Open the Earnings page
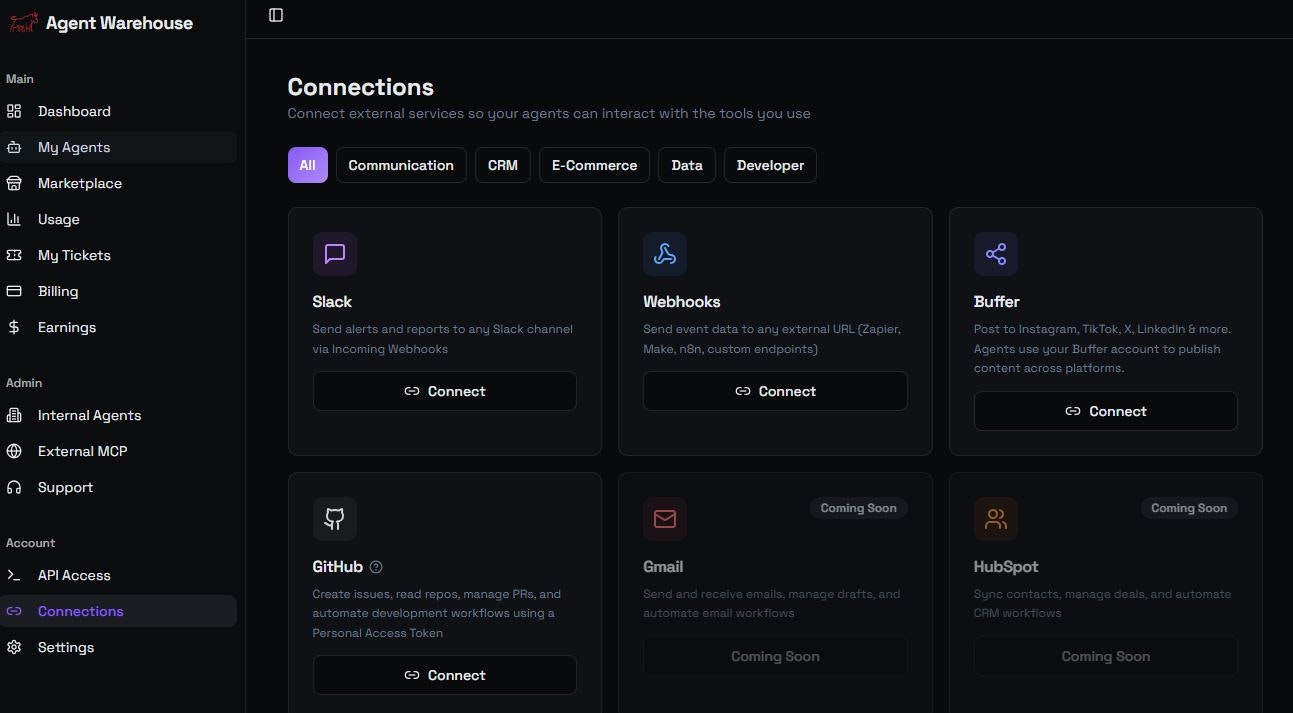Image resolution: width=1293 pixels, height=713 pixels. (118, 327)
